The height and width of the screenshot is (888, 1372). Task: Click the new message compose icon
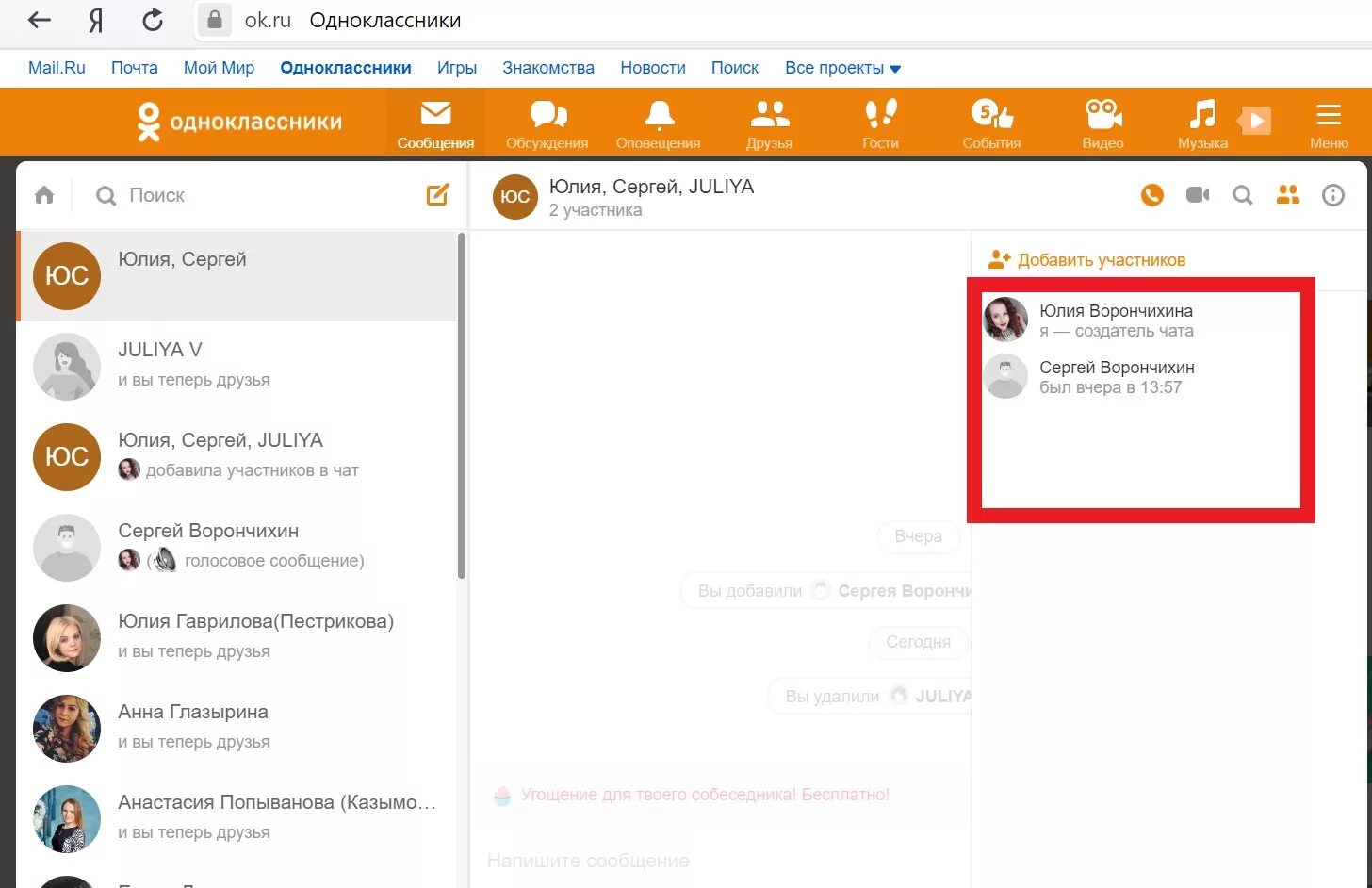coord(438,195)
